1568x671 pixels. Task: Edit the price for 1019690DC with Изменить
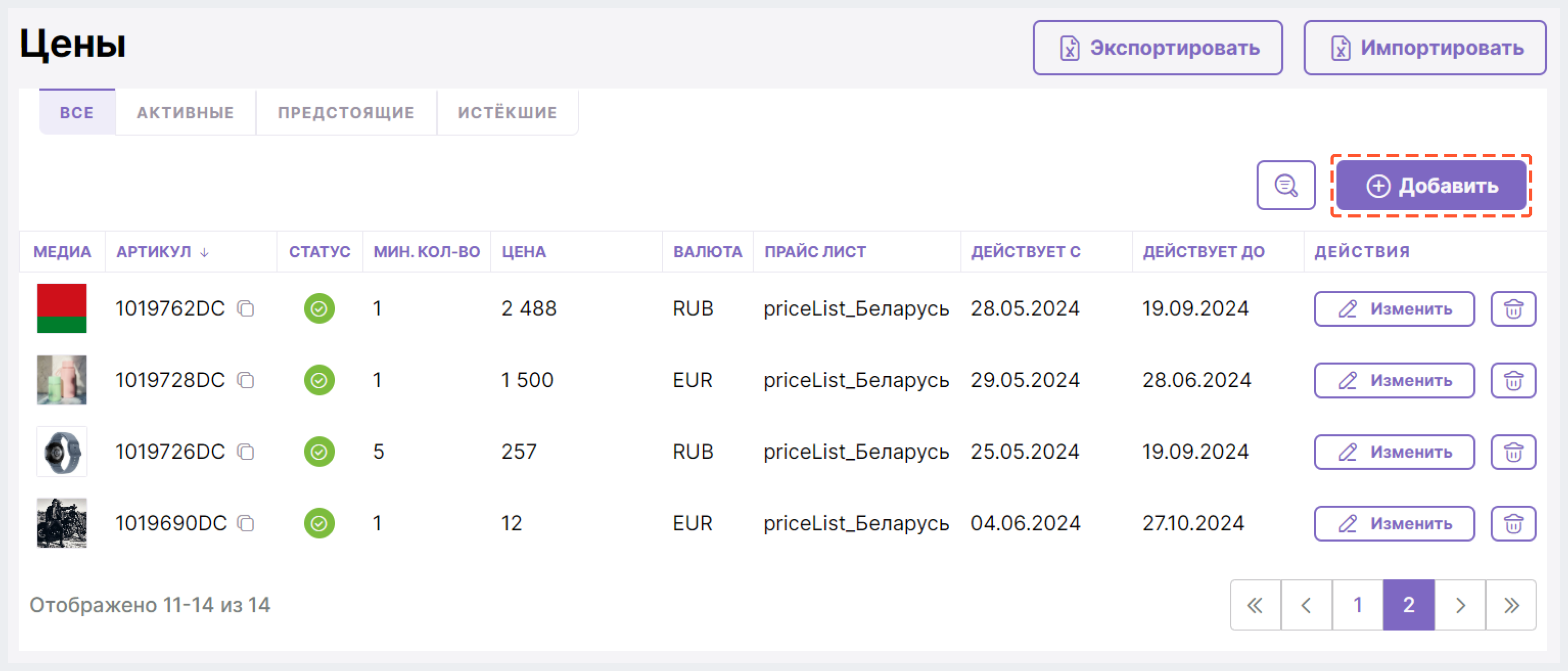coord(1394,523)
